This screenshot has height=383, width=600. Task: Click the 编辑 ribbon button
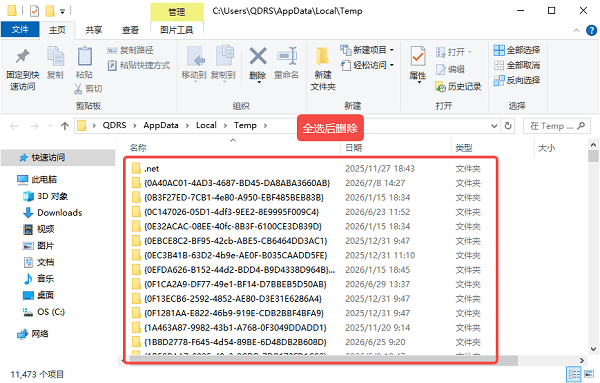[450, 69]
